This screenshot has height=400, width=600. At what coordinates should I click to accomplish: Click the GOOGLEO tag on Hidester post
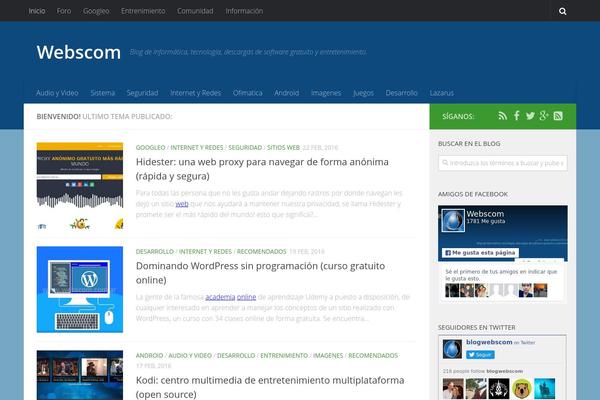(150, 147)
